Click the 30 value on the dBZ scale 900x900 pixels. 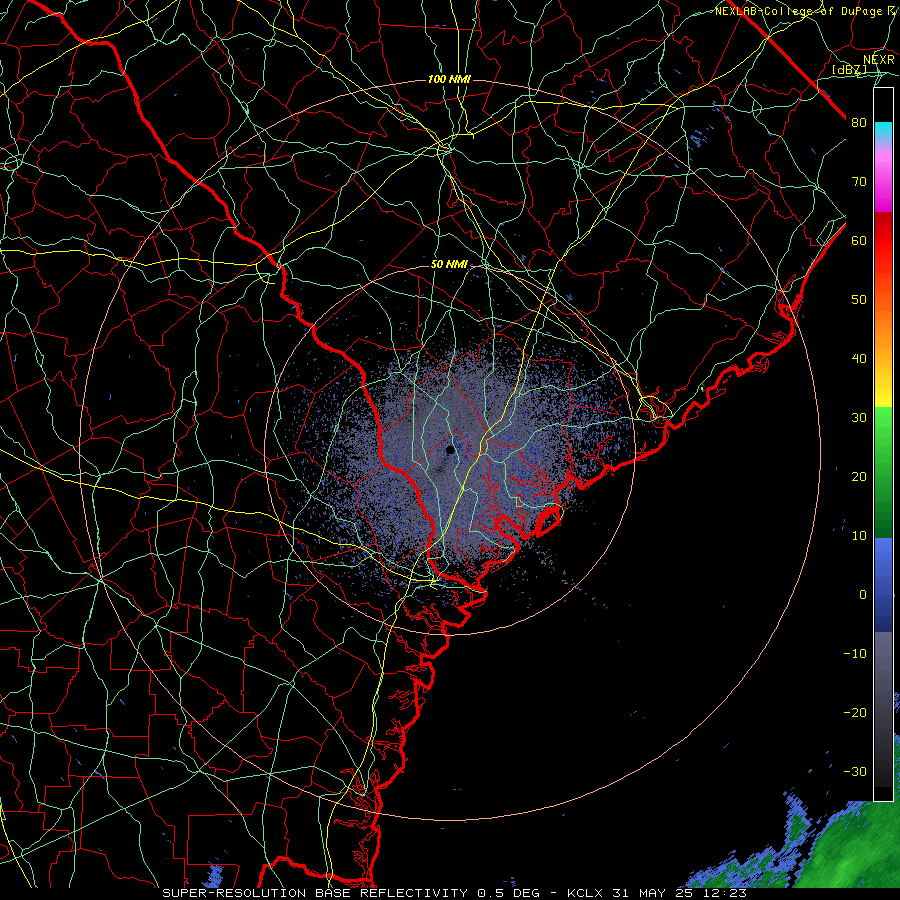coord(859,417)
